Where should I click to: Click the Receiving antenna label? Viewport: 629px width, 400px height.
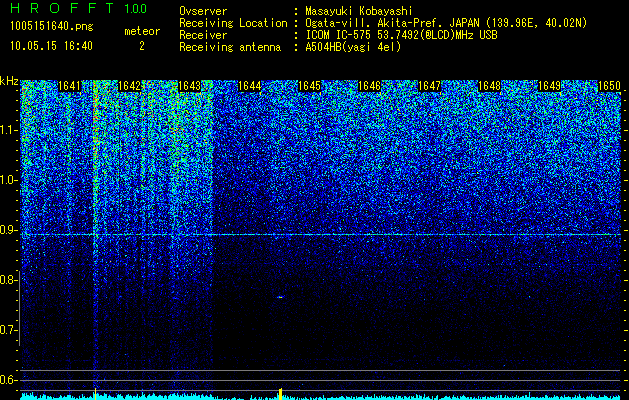click(x=230, y=47)
